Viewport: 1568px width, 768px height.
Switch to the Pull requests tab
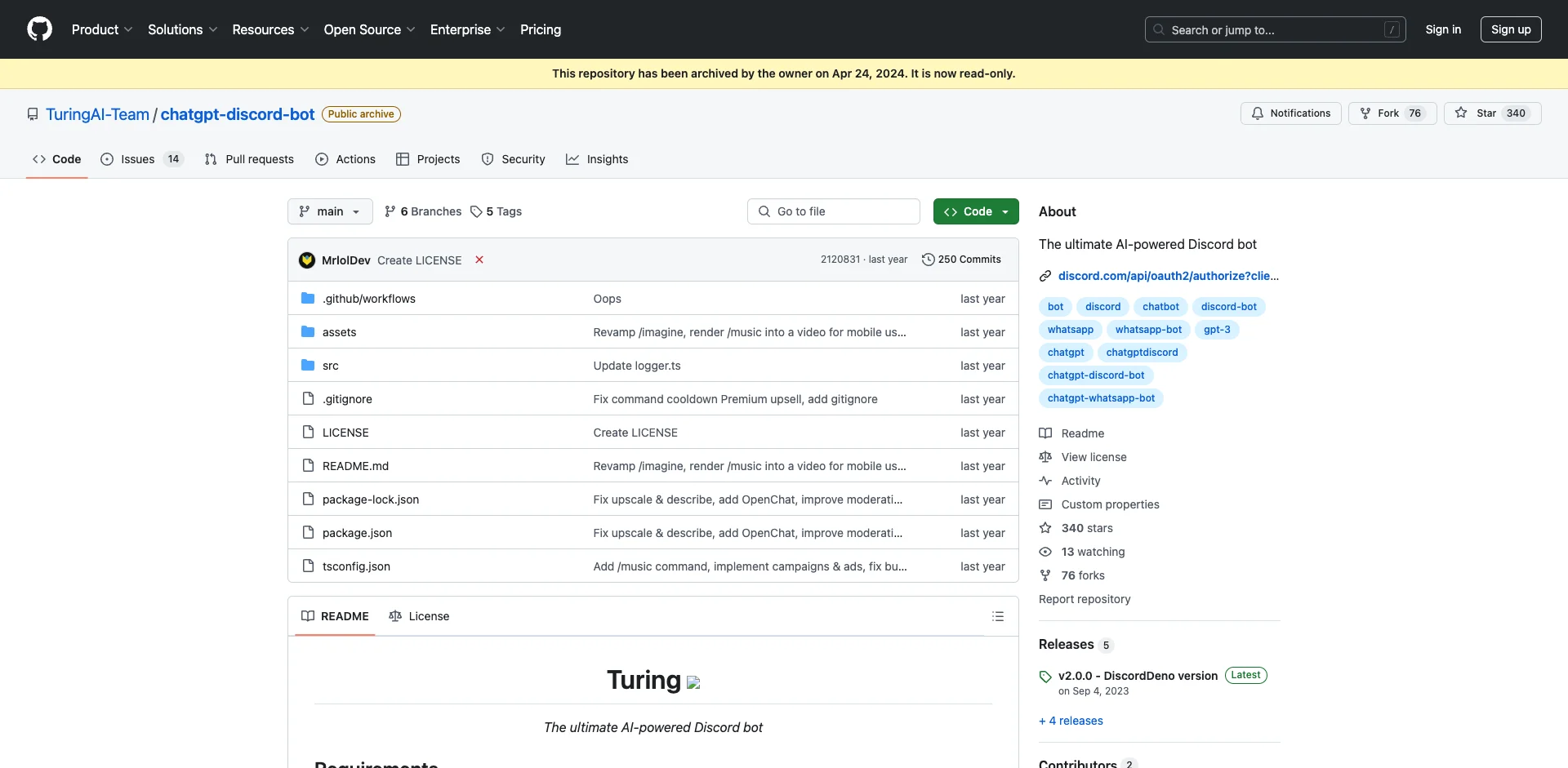pyautogui.click(x=249, y=159)
